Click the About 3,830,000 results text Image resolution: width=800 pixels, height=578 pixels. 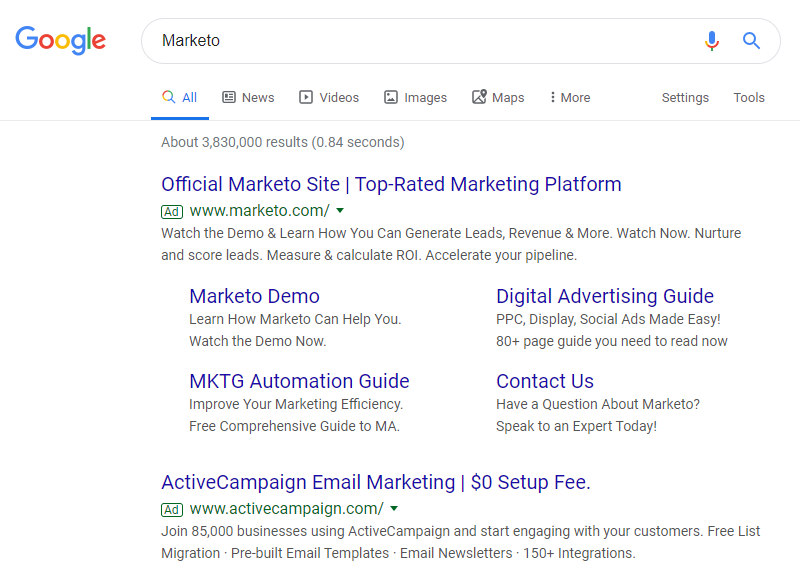coord(283,142)
